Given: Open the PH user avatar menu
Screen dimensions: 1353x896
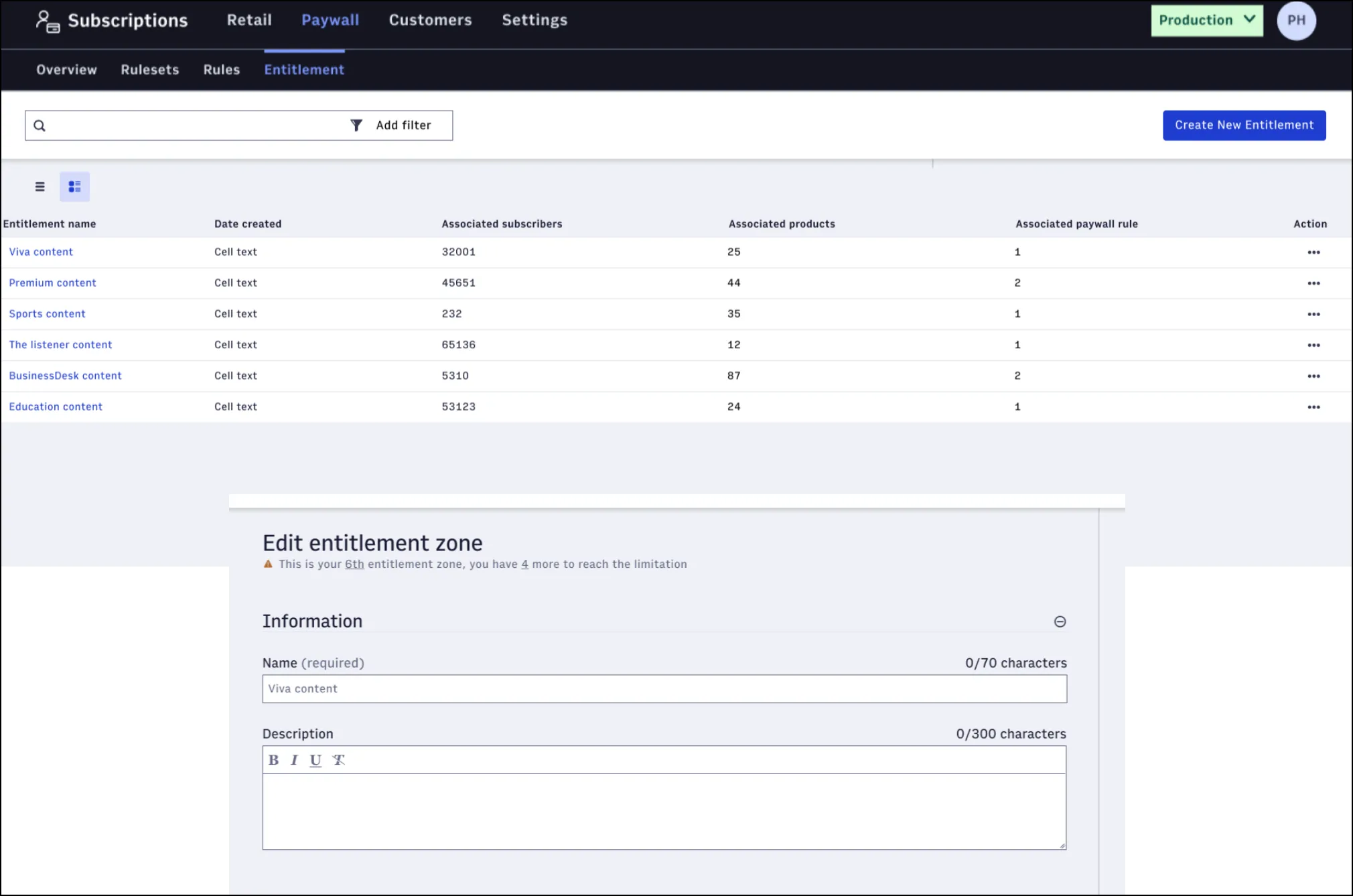Looking at the screenshot, I should [1296, 20].
